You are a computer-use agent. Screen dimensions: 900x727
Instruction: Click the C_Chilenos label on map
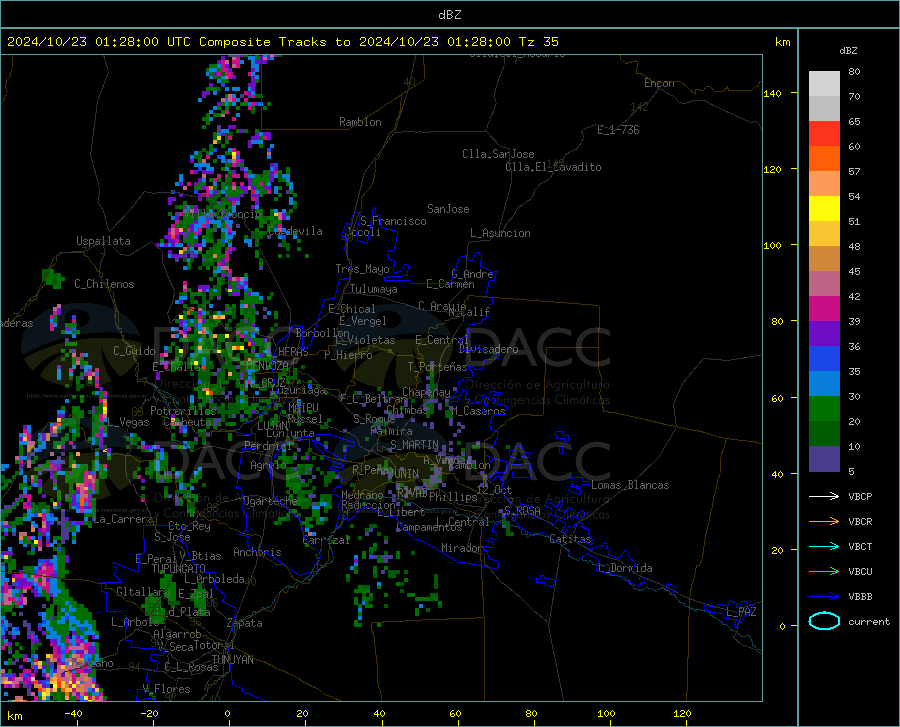pos(104,284)
